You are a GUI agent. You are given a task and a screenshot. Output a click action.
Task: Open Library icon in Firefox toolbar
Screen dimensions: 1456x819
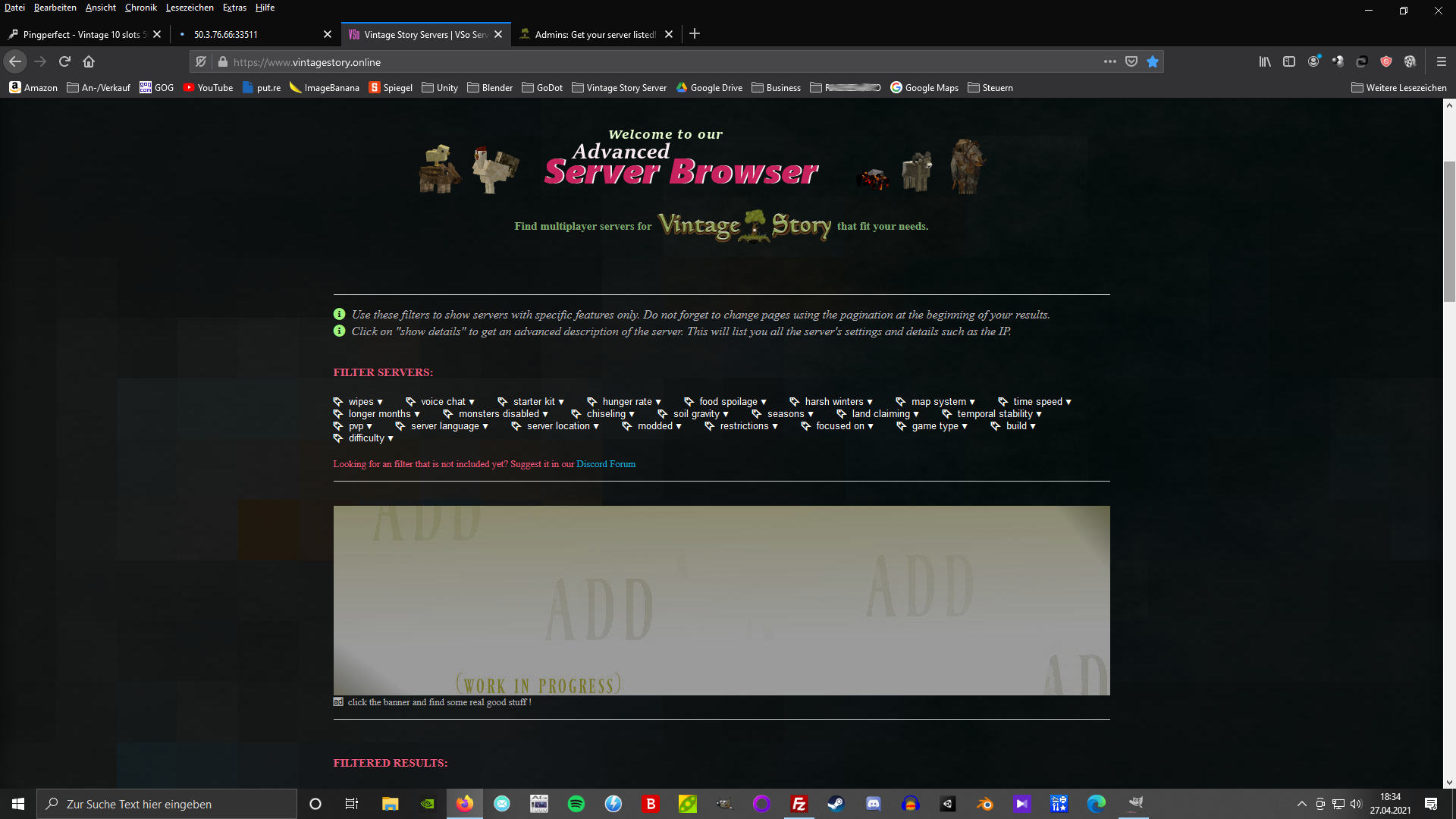[1265, 61]
